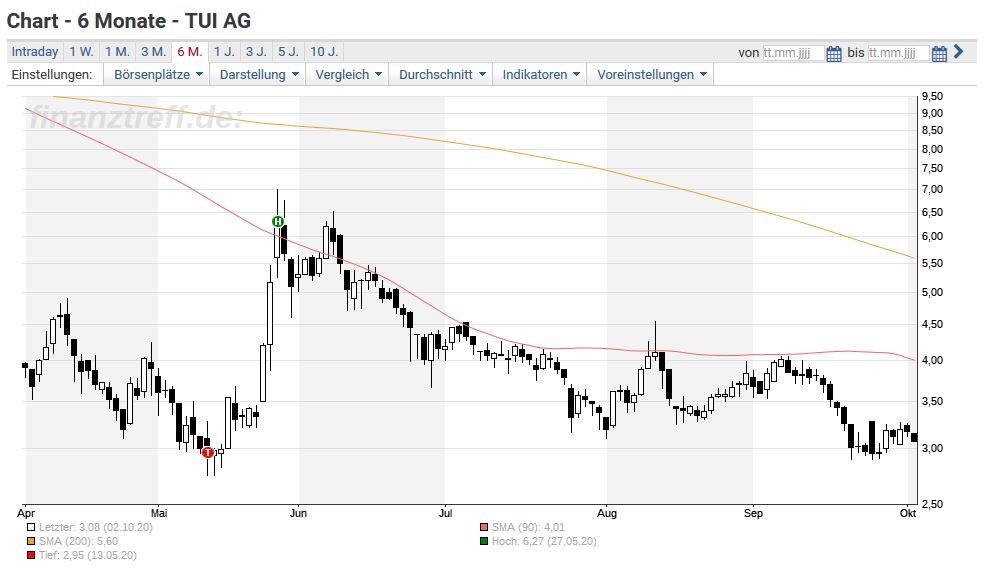Click the 'Sep' x-axis month label
987x580 pixels.
753,513
